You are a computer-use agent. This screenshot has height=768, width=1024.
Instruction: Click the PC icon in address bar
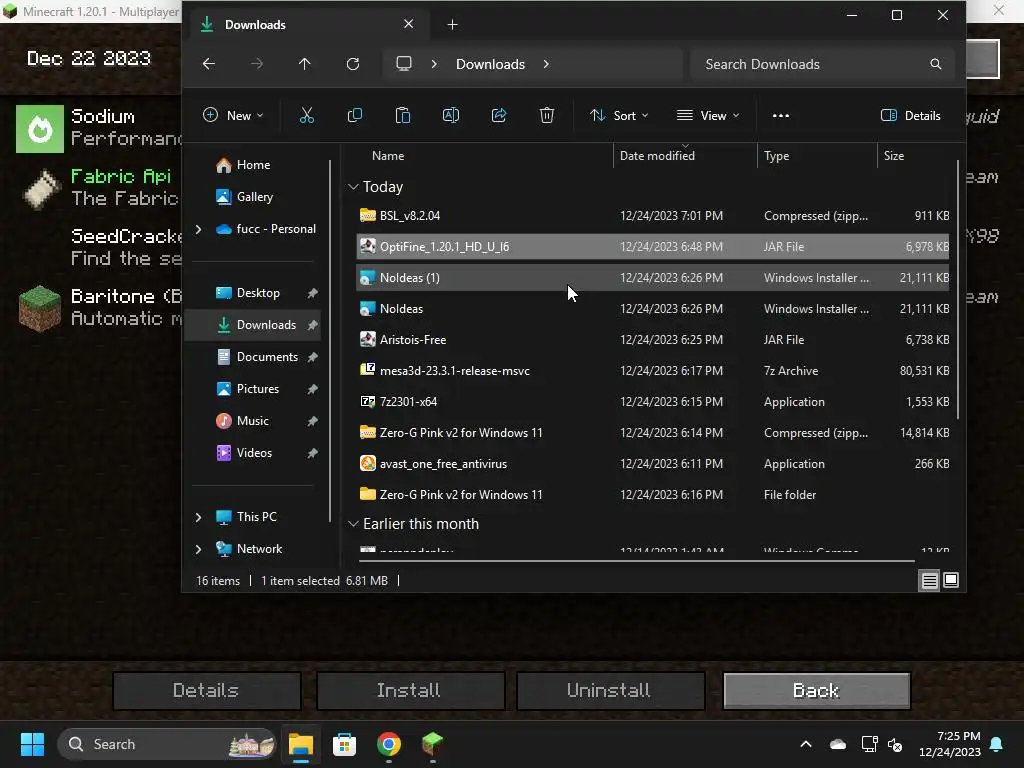coord(404,63)
